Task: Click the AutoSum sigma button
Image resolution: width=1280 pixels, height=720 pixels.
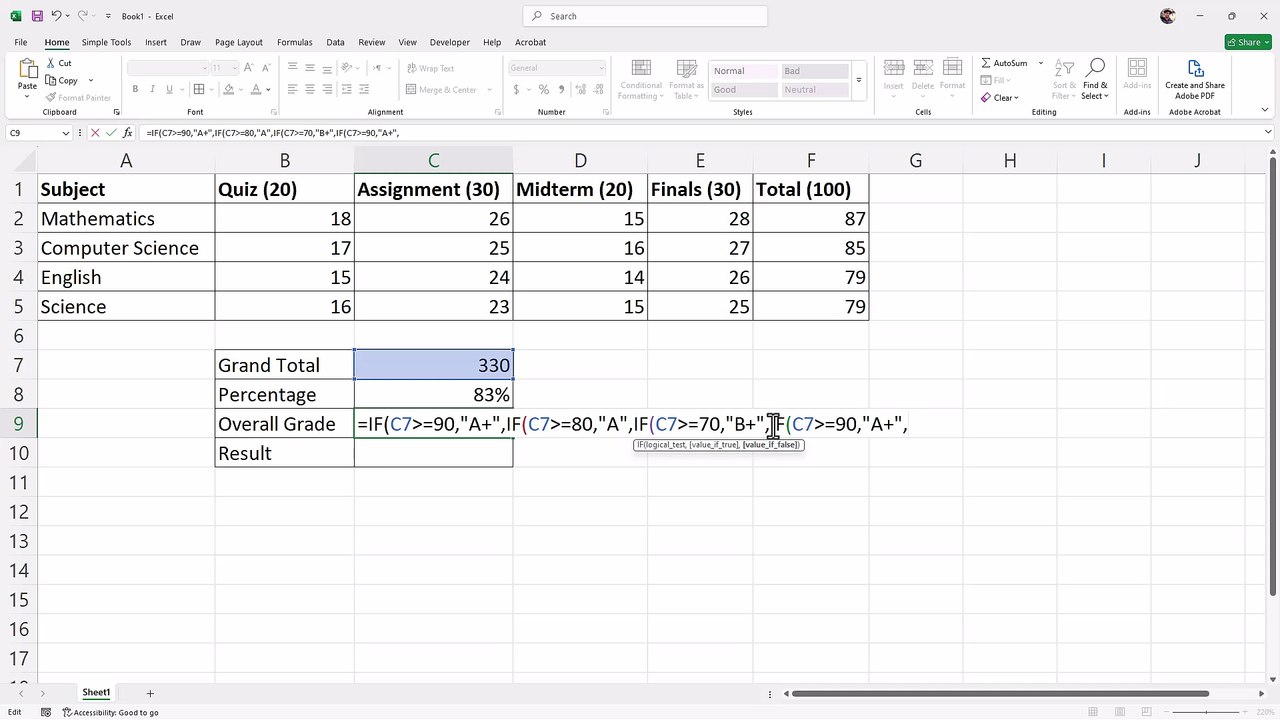Action: coord(1004,63)
